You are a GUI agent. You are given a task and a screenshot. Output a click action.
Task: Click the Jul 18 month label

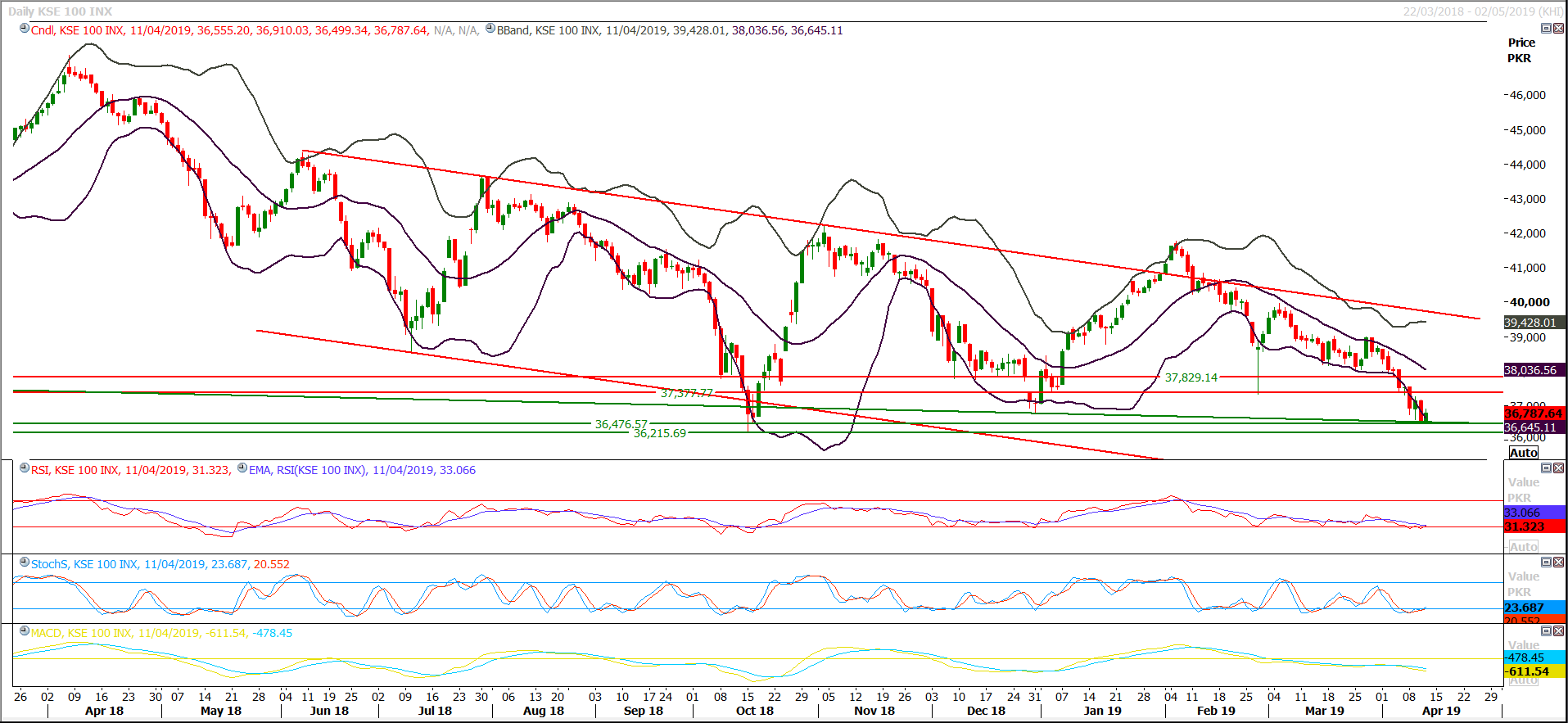point(435,711)
